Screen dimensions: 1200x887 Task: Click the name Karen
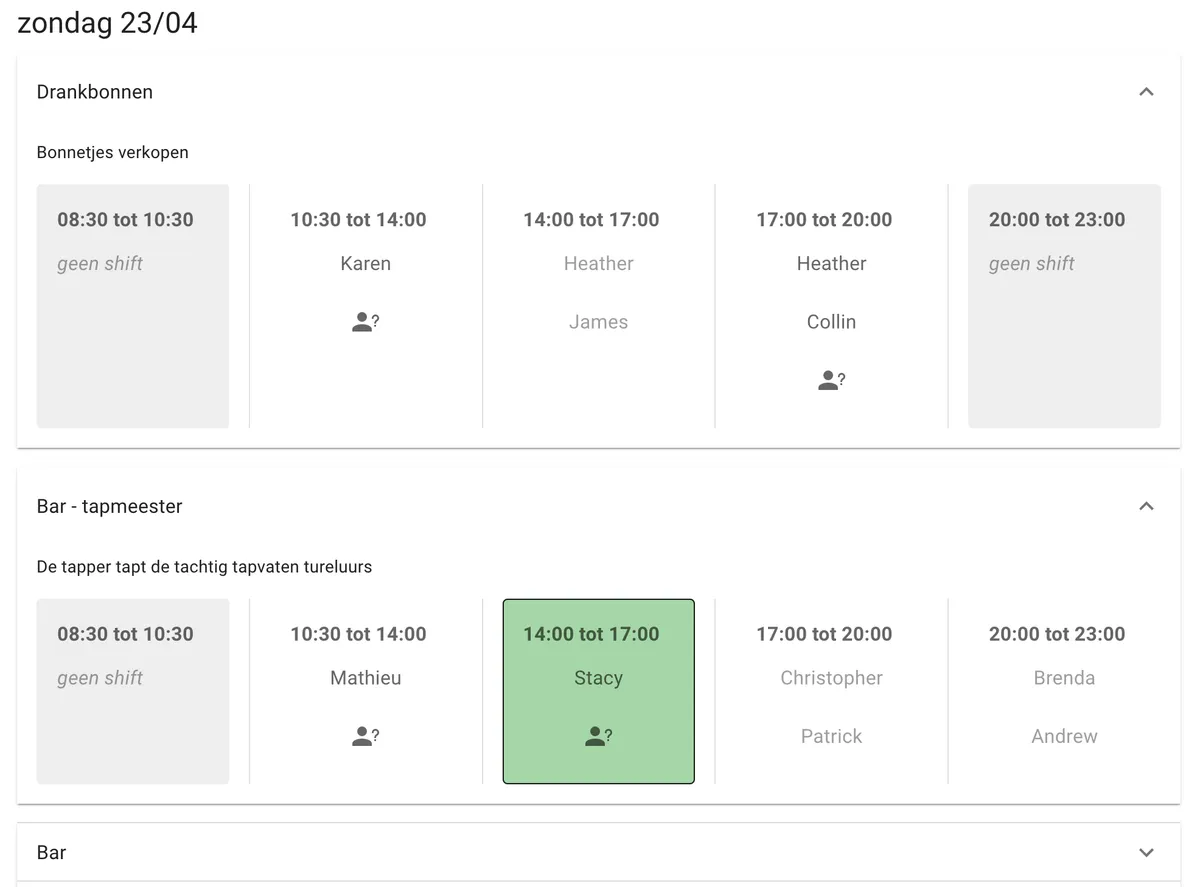pyautogui.click(x=365, y=264)
